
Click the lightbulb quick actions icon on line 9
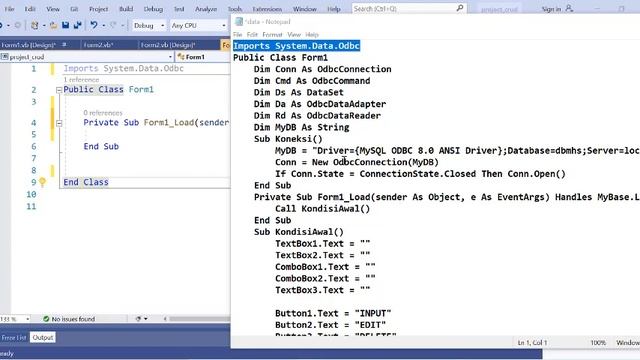(x=42, y=182)
